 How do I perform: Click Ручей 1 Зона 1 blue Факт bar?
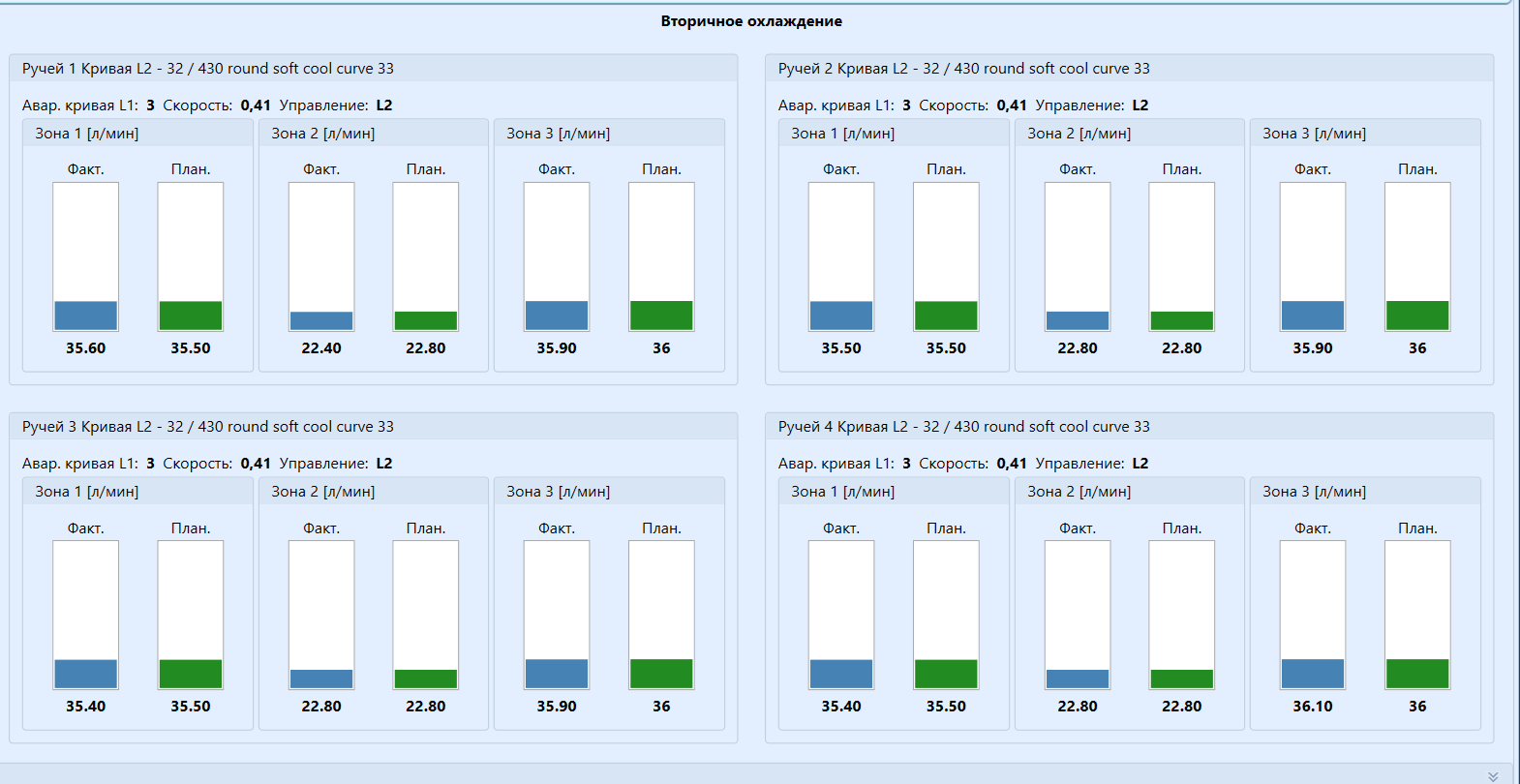(86, 316)
